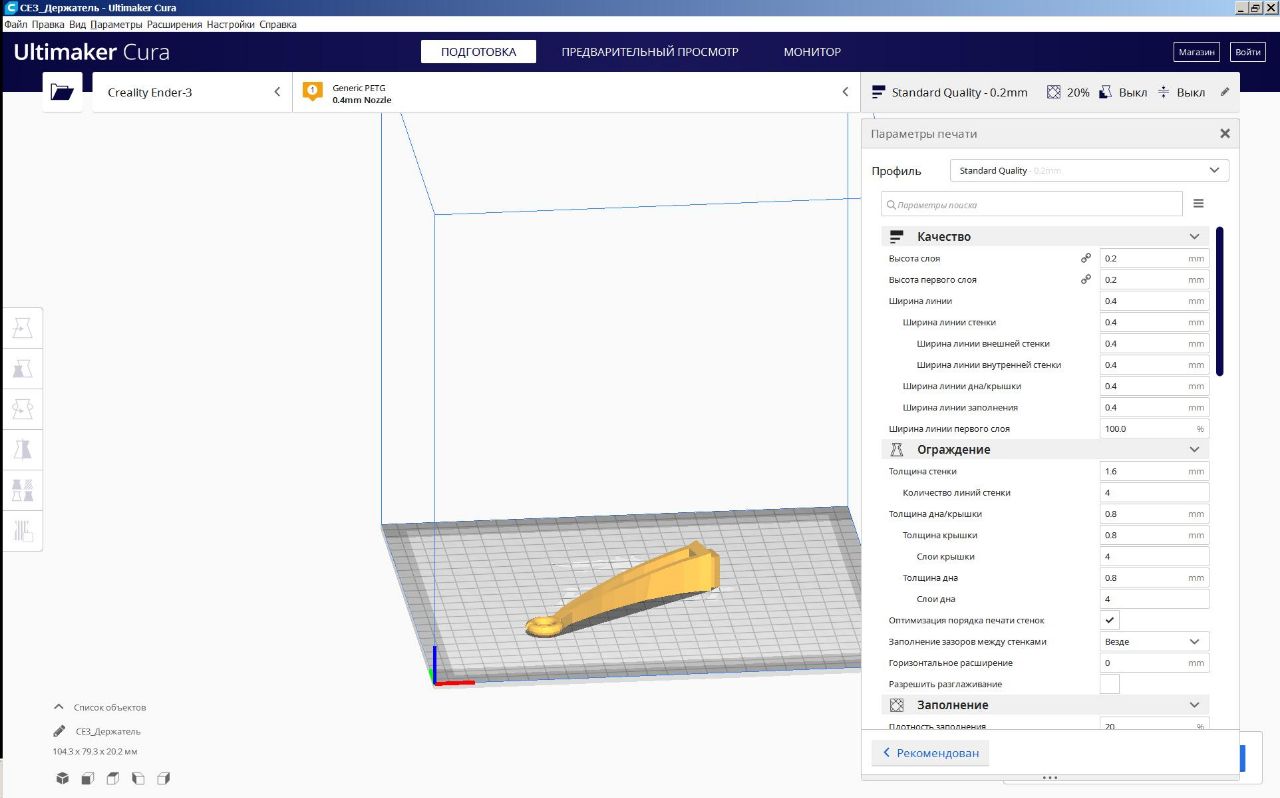Screen dimensions: 1280x798
Task: Open Заполнение зазоров между стенками dropdown
Action: click(1154, 641)
